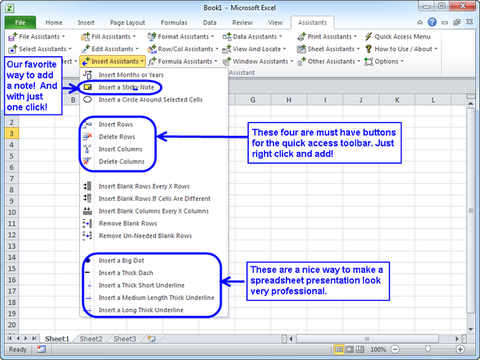Switch to Page Layout view button
The height and width of the screenshot is (360, 480).
point(349,349)
